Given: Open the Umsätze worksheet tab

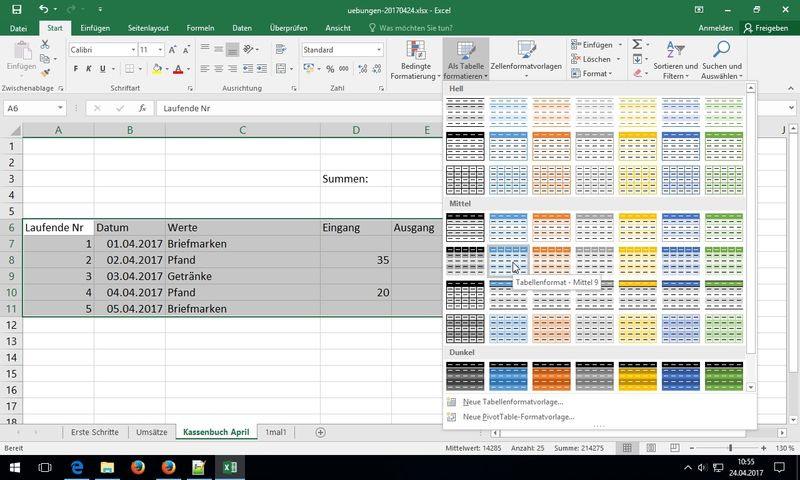Looking at the screenshot, I should 151,432.
